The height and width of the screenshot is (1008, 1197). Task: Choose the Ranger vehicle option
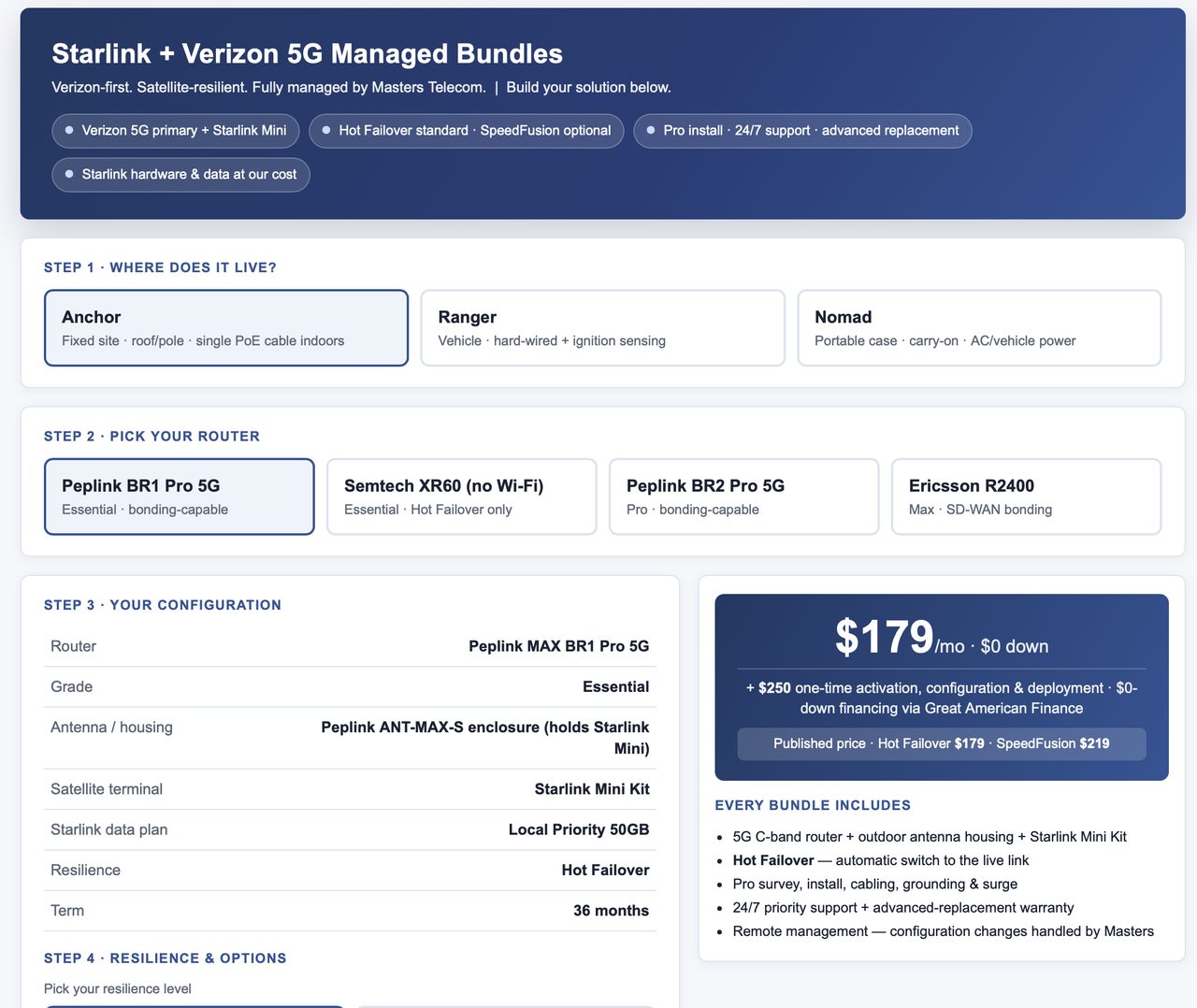coord(602,328)
